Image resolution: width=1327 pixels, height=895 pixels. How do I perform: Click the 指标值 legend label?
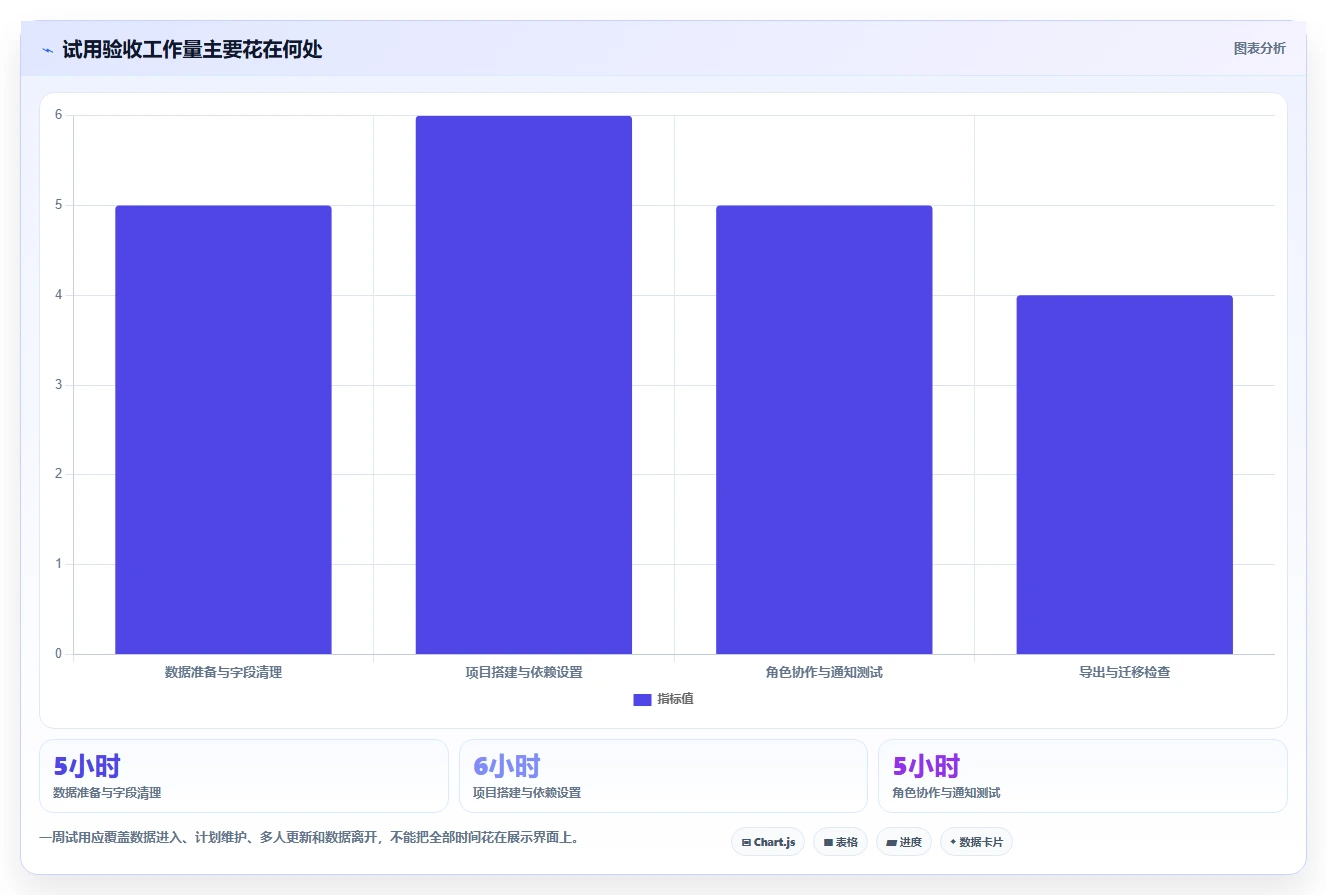click(675, 699)
